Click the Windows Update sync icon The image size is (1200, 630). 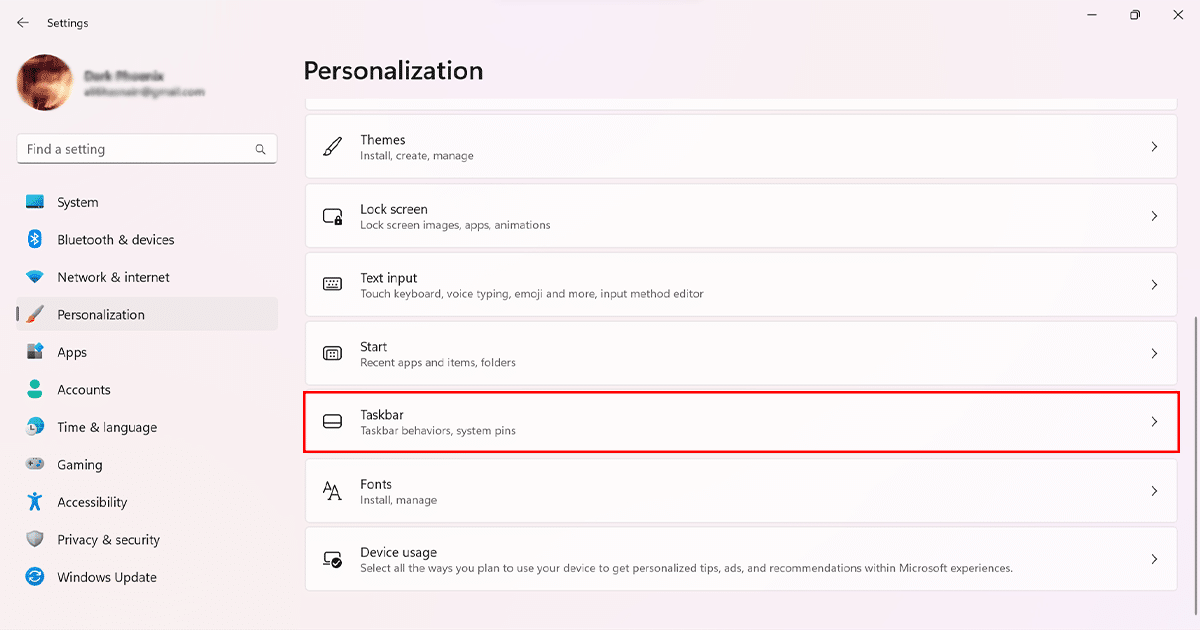(35, 577)
